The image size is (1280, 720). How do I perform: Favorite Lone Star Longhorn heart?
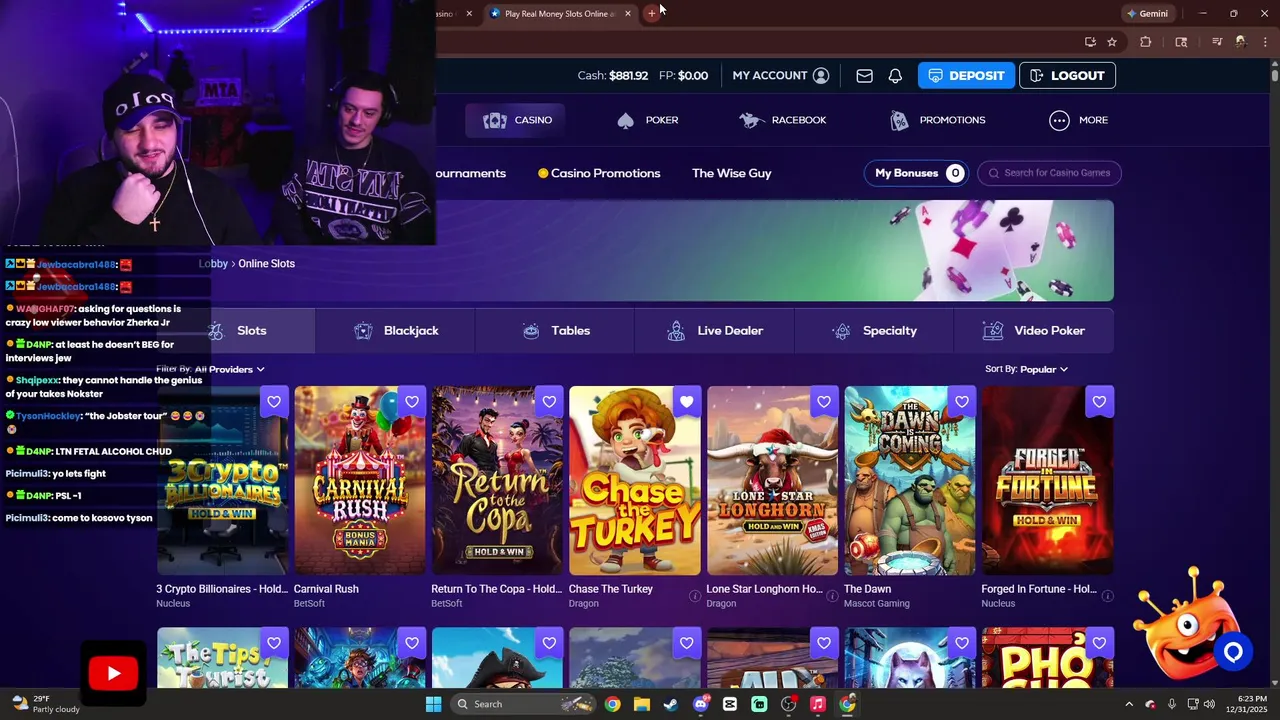[x=824, y=402]
